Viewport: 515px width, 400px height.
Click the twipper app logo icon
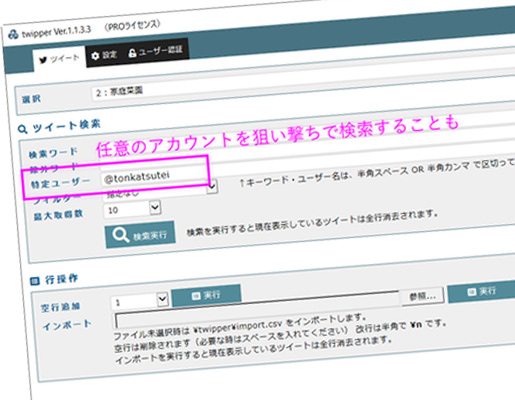click(x=13, y=34)
